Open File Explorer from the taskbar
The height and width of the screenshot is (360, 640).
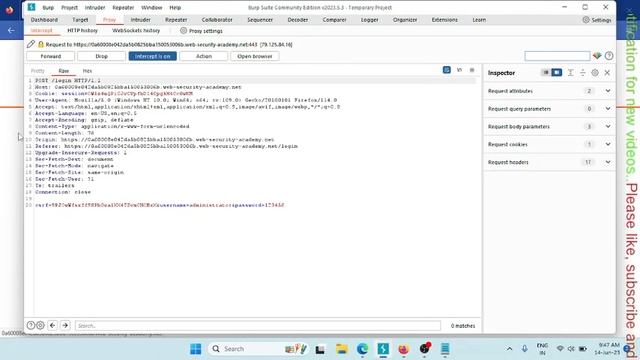coord(342,349)
